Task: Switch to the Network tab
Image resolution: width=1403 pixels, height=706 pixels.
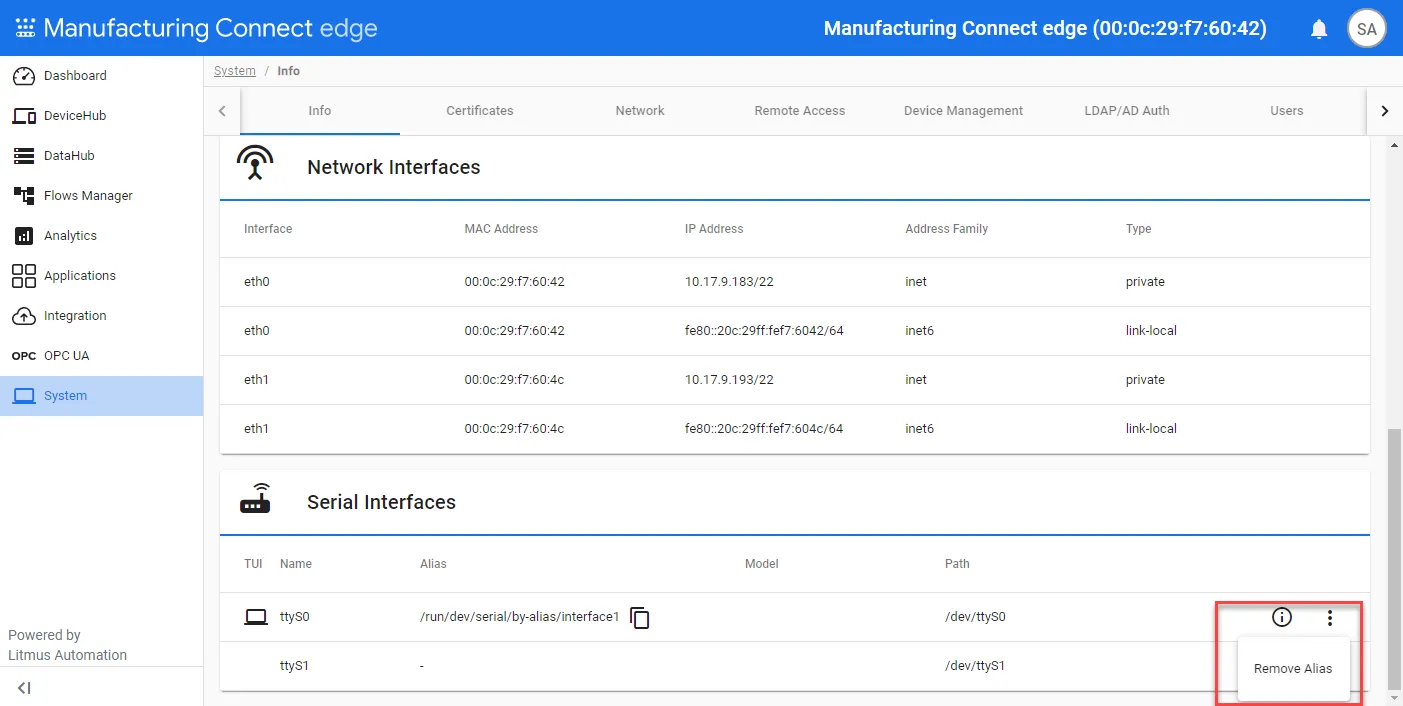Action: pos(640,111)
